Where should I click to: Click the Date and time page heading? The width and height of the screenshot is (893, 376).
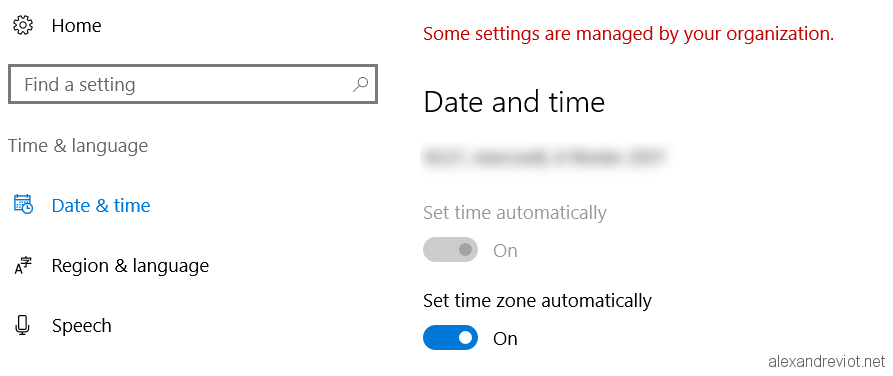tap(514, 103)
